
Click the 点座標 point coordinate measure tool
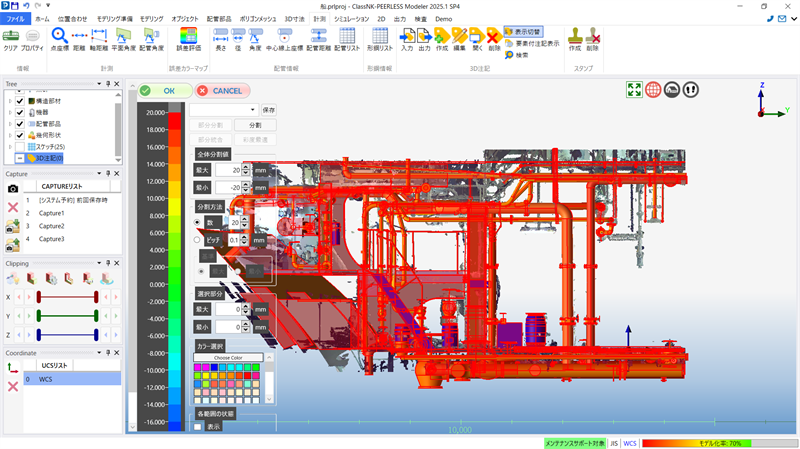click(59, 40)
